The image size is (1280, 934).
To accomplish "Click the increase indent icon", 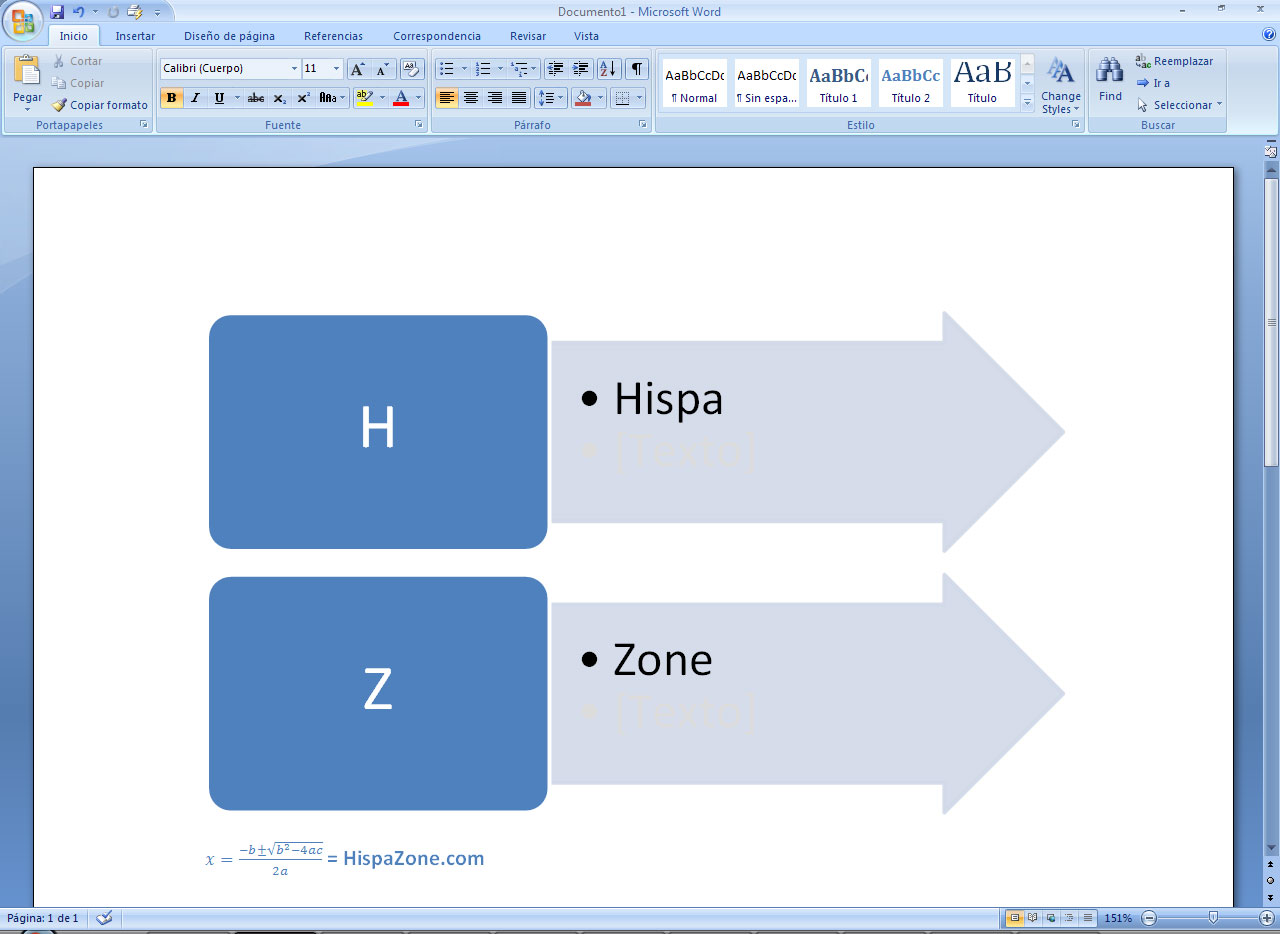I will pos(581,69).
